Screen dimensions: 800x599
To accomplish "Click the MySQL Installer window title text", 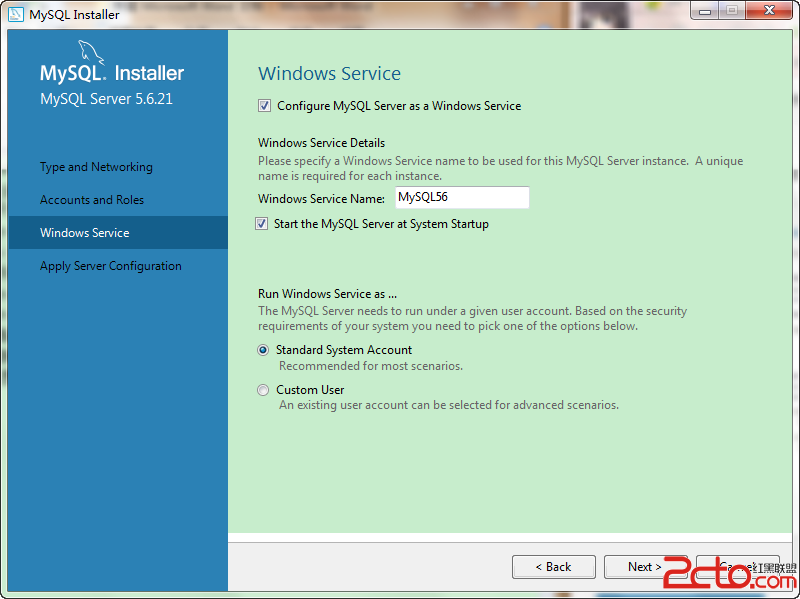I will click(x=74, y=14).
